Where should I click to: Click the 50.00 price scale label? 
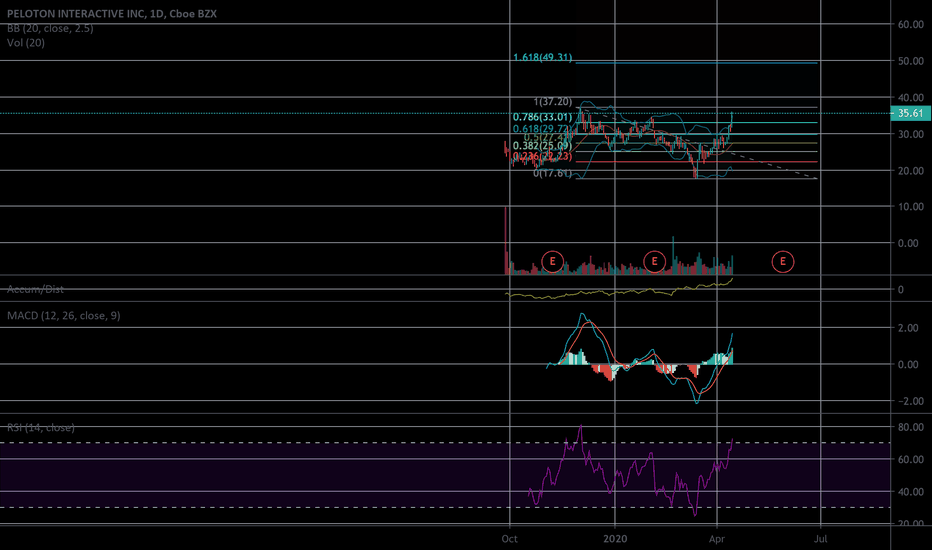pos(911,61)
